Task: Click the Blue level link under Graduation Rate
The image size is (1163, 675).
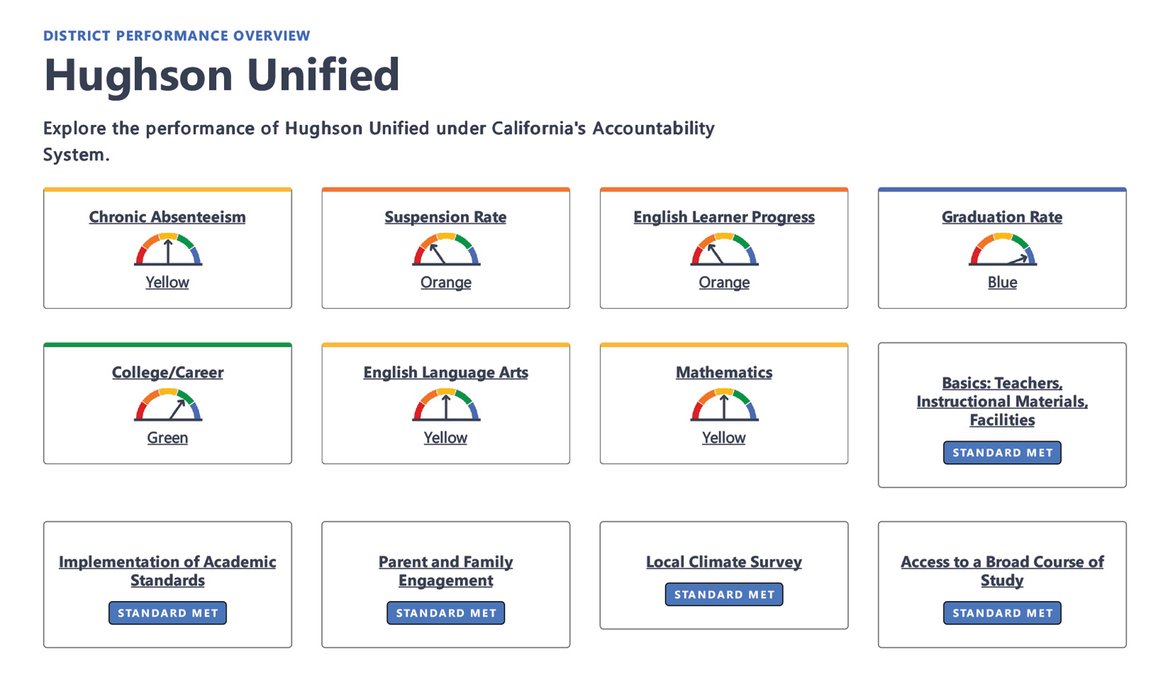Action: (1002, 282)
